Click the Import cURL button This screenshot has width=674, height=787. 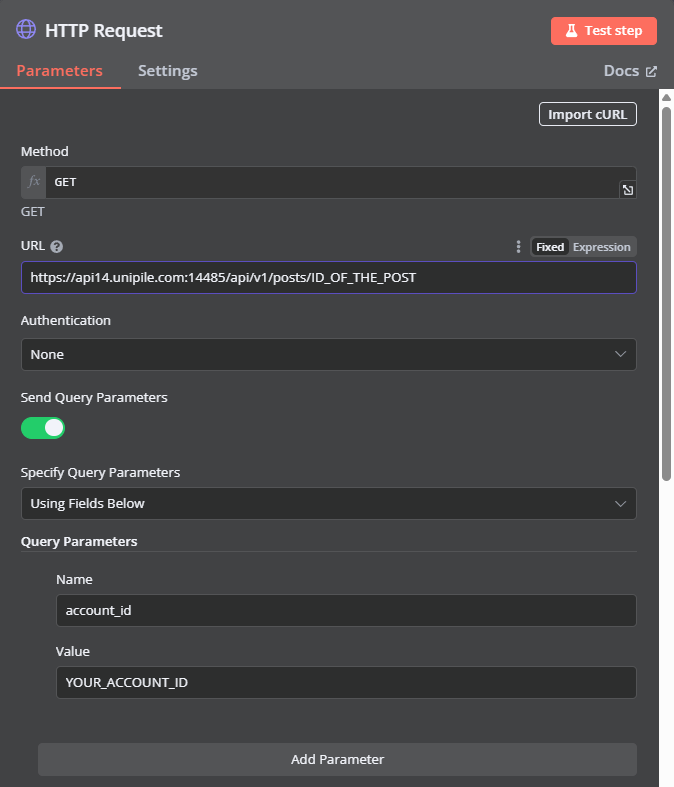[x=588, y=114]
